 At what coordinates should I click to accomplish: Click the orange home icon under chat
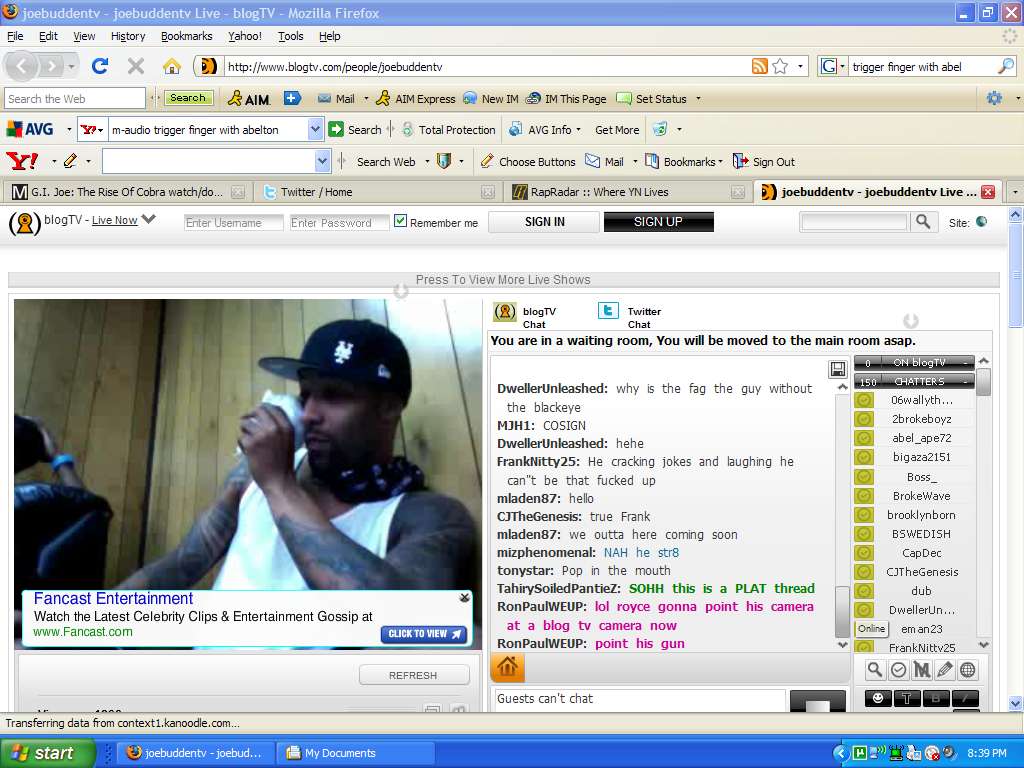click(507, 667)
